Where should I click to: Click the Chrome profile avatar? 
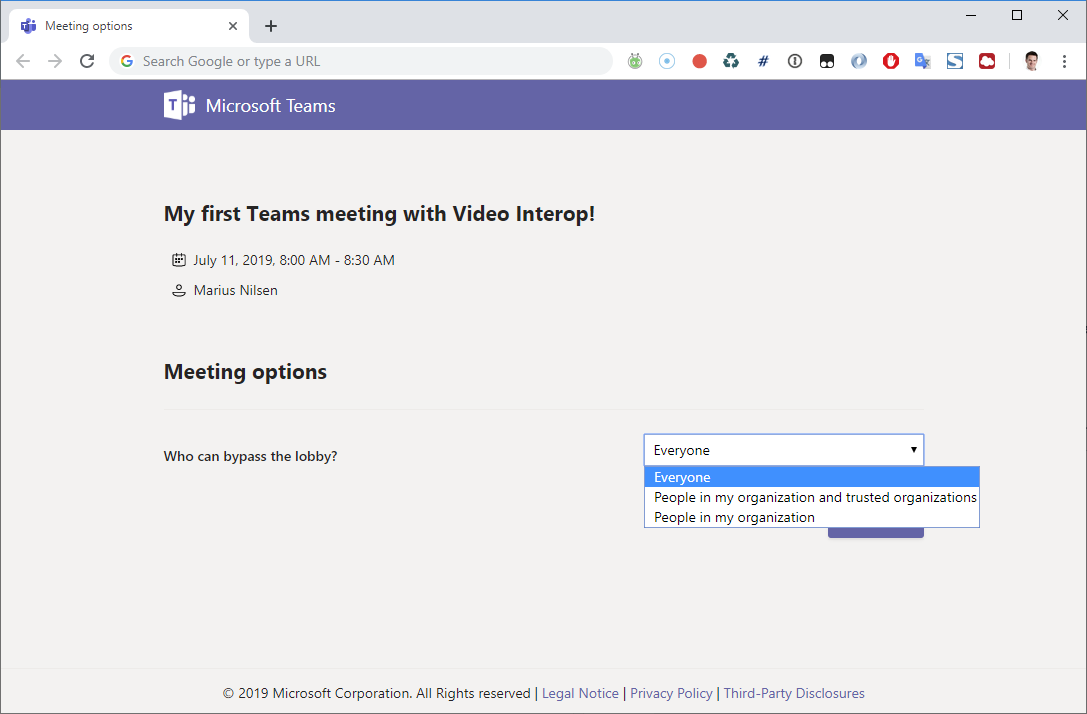1031,61
